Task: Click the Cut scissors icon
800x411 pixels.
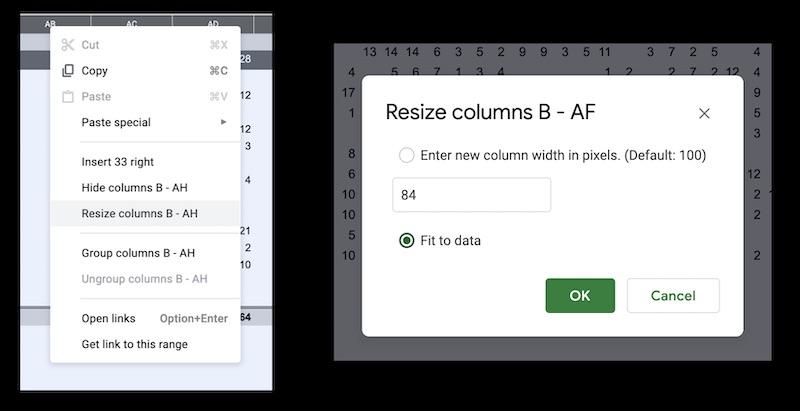Action: click(x=68, y=45)
